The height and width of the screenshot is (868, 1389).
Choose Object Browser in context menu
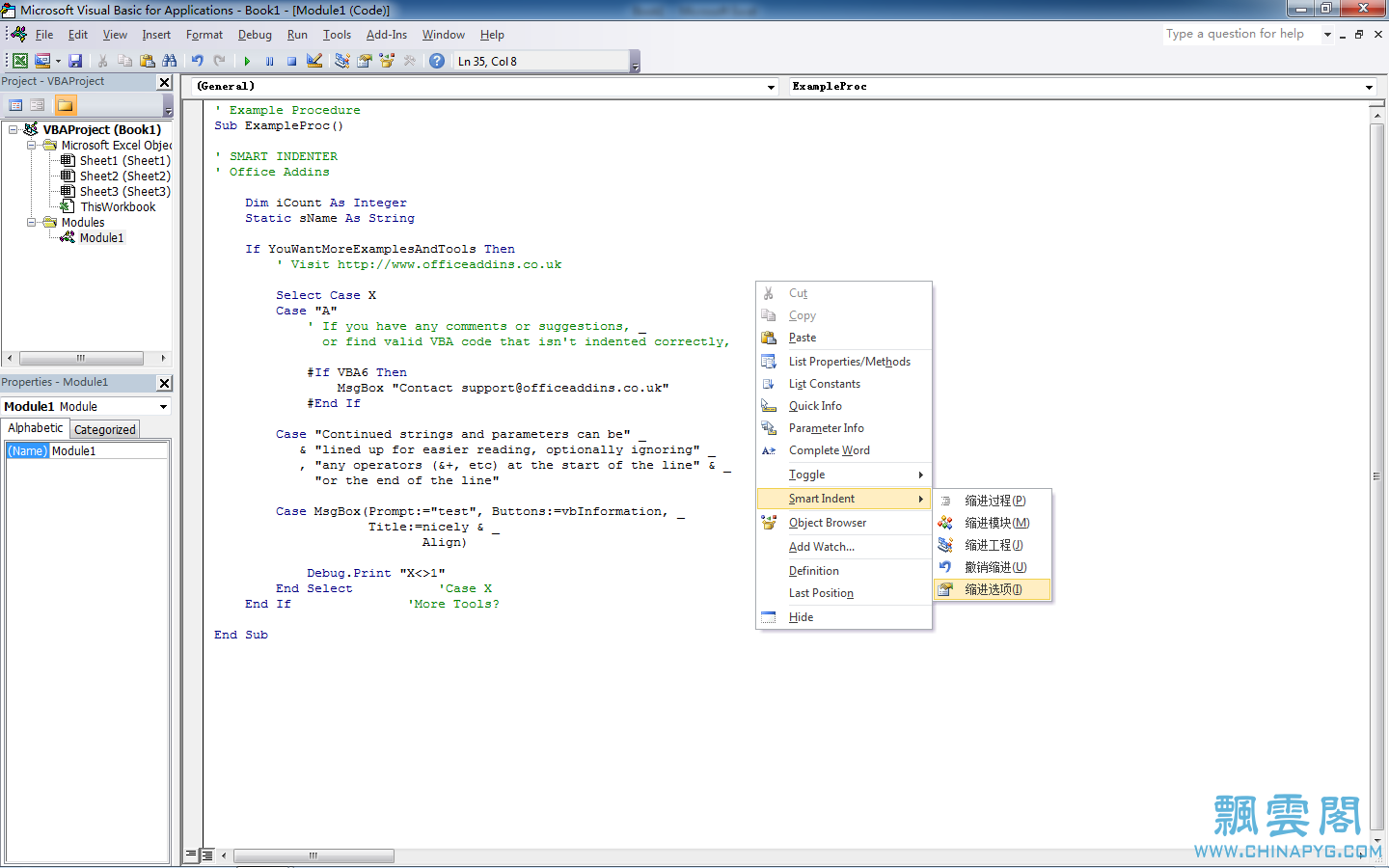[x=844, y=523]
